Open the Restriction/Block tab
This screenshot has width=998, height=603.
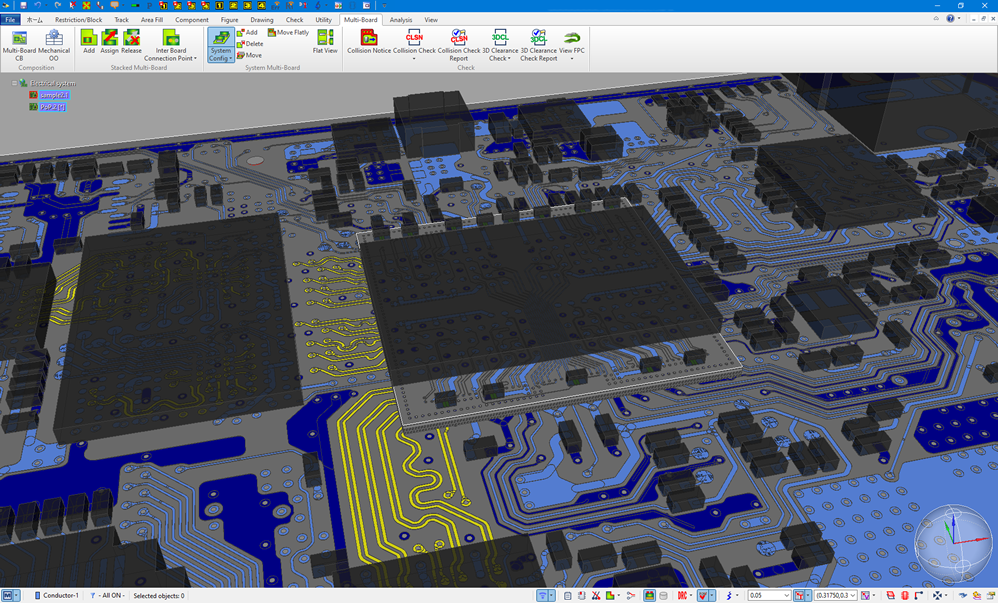(x=78, y=19)
